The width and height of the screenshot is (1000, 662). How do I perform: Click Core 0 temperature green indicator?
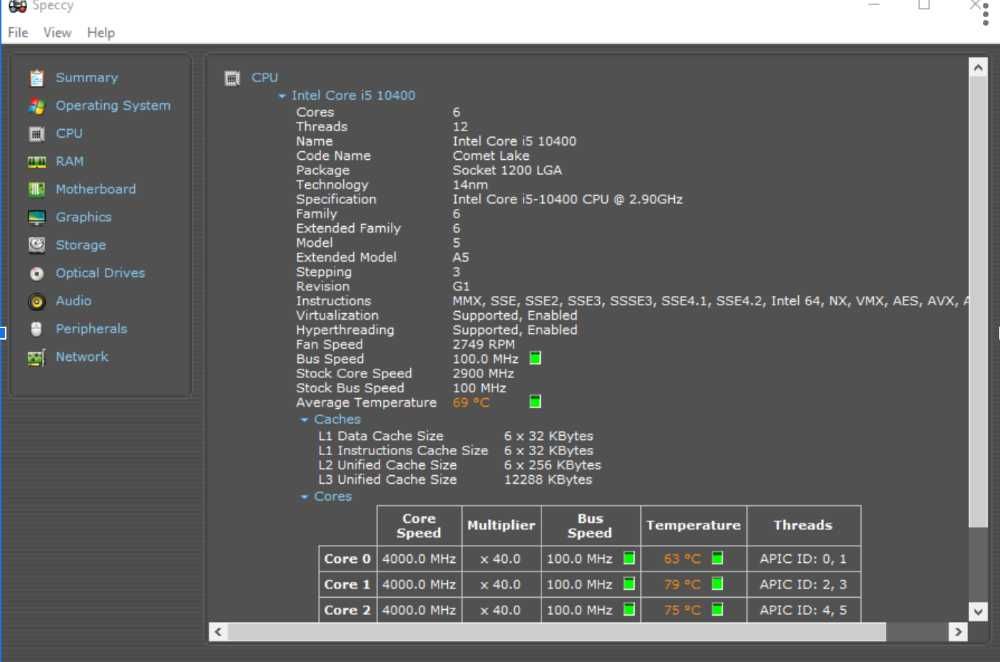(x=717, y=558)
